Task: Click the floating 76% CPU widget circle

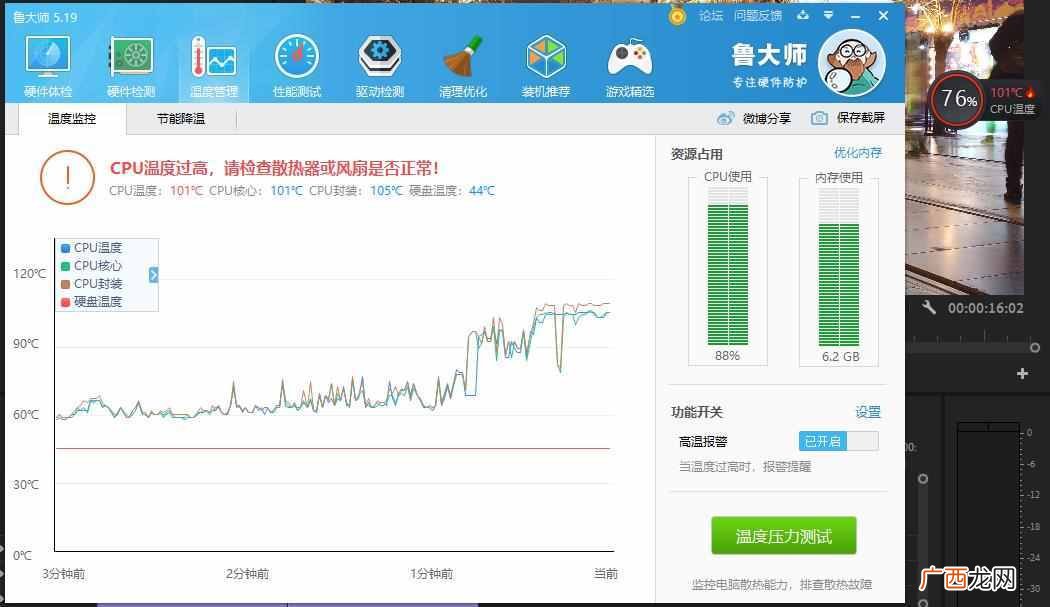Action: [957, 99]
